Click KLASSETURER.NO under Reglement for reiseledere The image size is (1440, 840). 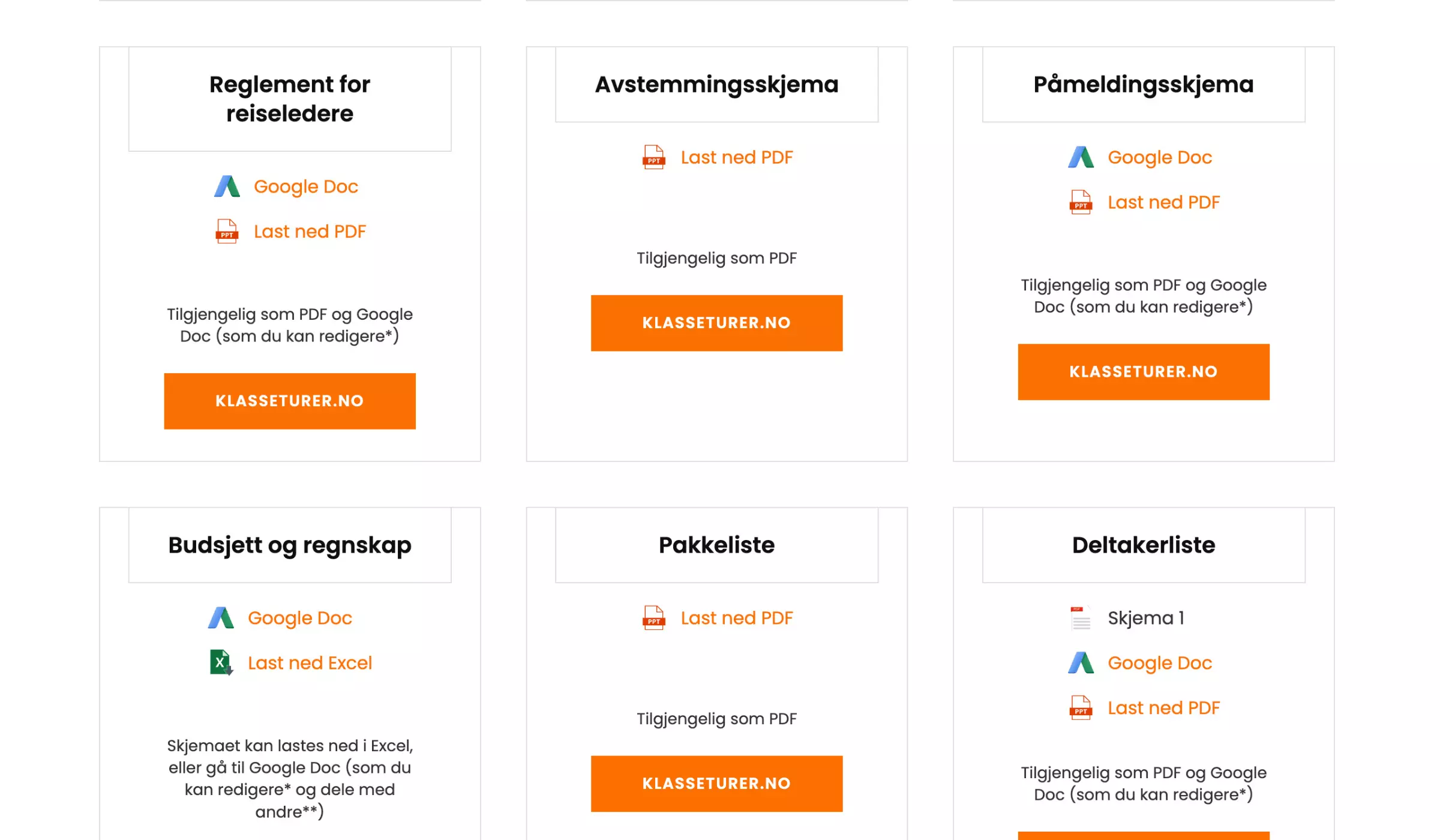(x=290, y=401)
